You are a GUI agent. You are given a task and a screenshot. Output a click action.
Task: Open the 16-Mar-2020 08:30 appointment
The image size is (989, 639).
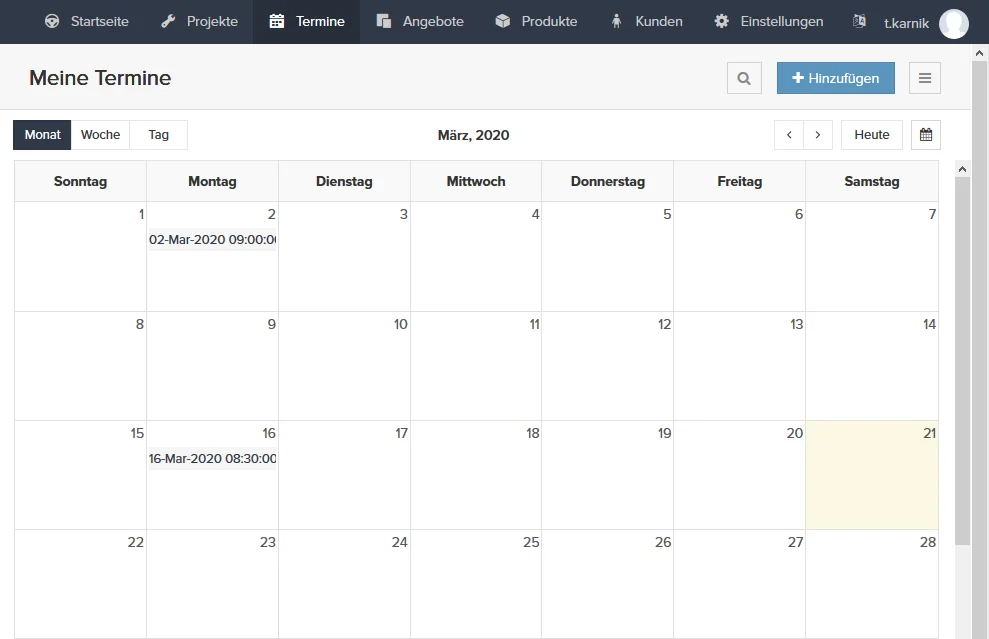click(x=212, y=459)
